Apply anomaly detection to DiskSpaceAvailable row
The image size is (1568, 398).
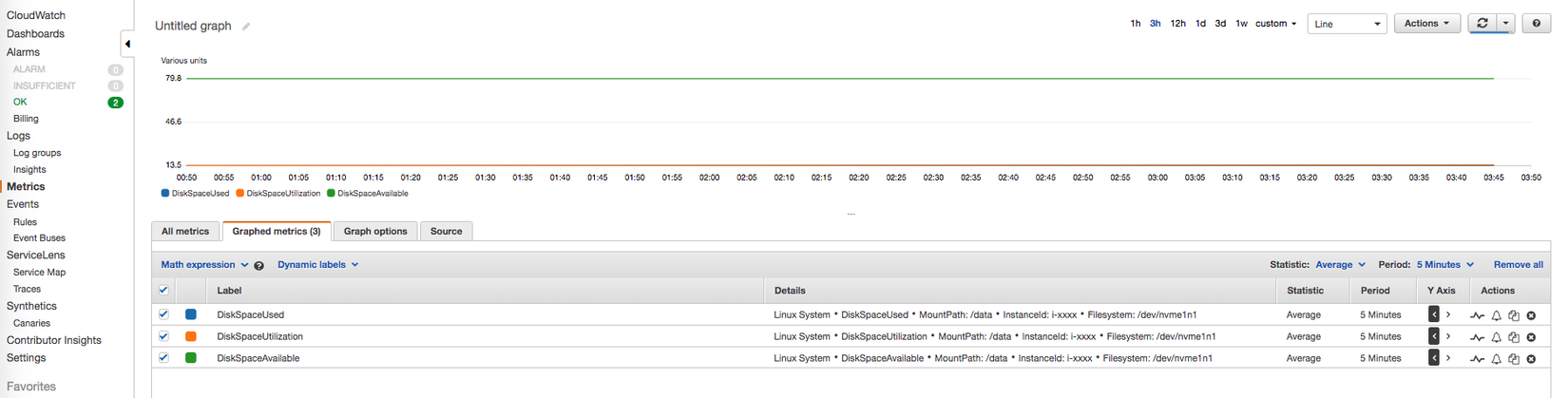(x=1478, y=359)
